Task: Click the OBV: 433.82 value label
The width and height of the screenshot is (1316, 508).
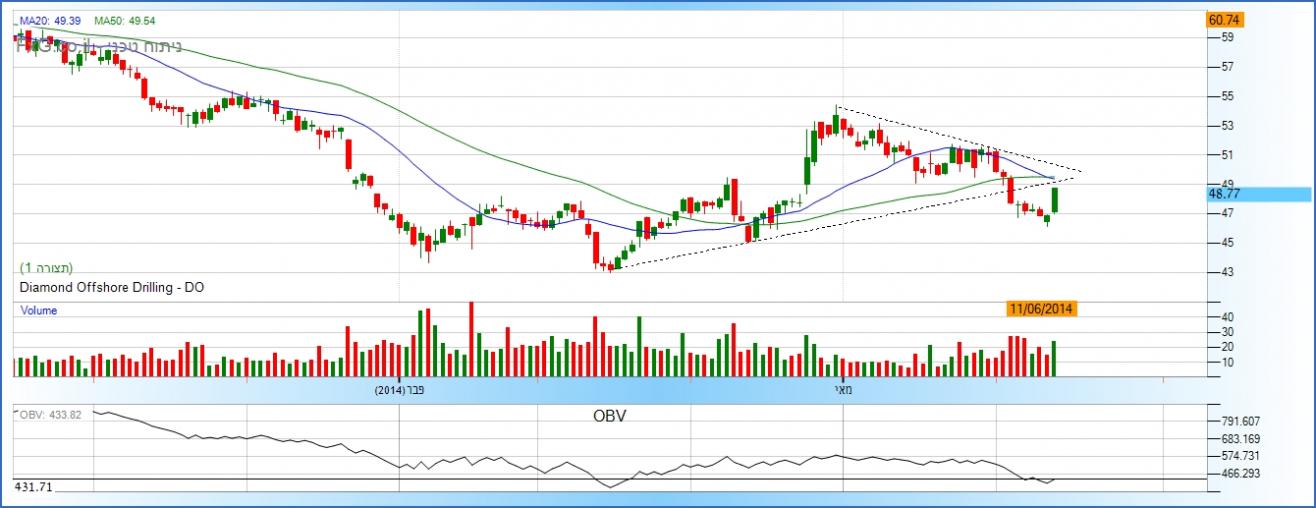Action: (47, 415)
